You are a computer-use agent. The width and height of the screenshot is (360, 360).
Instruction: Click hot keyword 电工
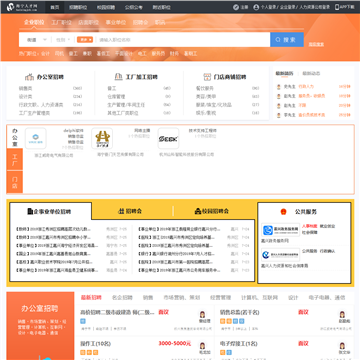pyautogui.click(x=142, y=53)
